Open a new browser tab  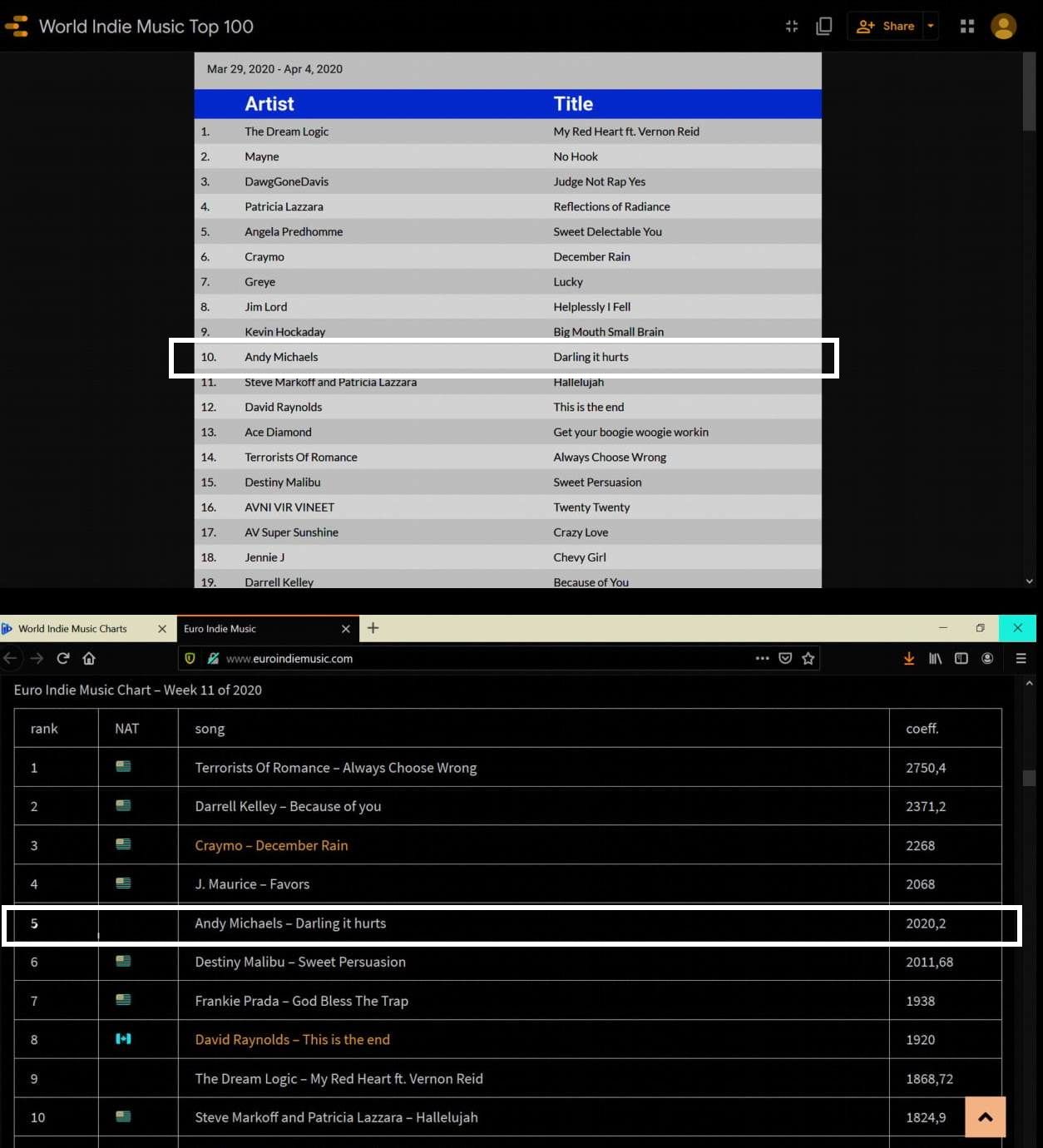click(373, 628)
